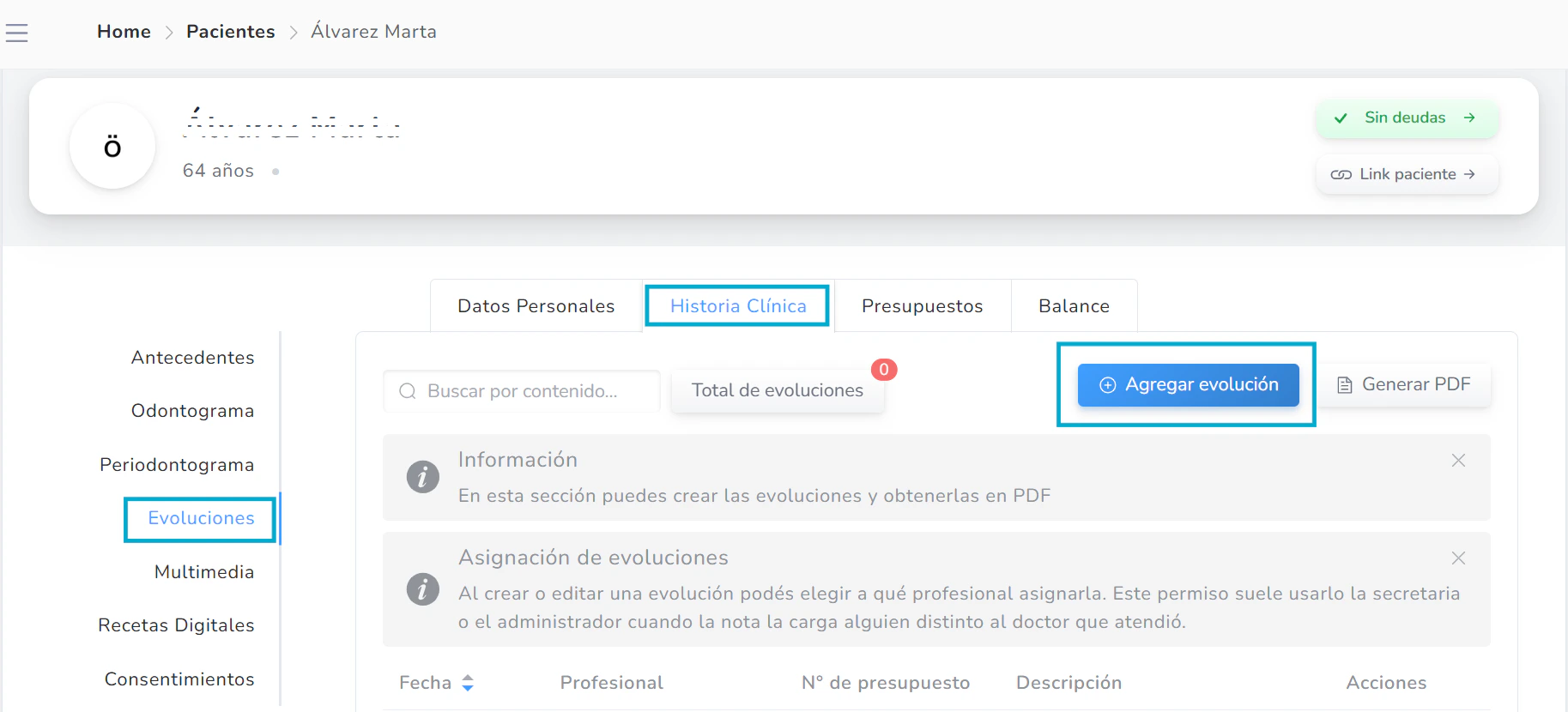Image resolution: width=1568 pixels, height=712 pixels.
Task: Open Odontograma in the side menu
Action: (x=192, y=411)
